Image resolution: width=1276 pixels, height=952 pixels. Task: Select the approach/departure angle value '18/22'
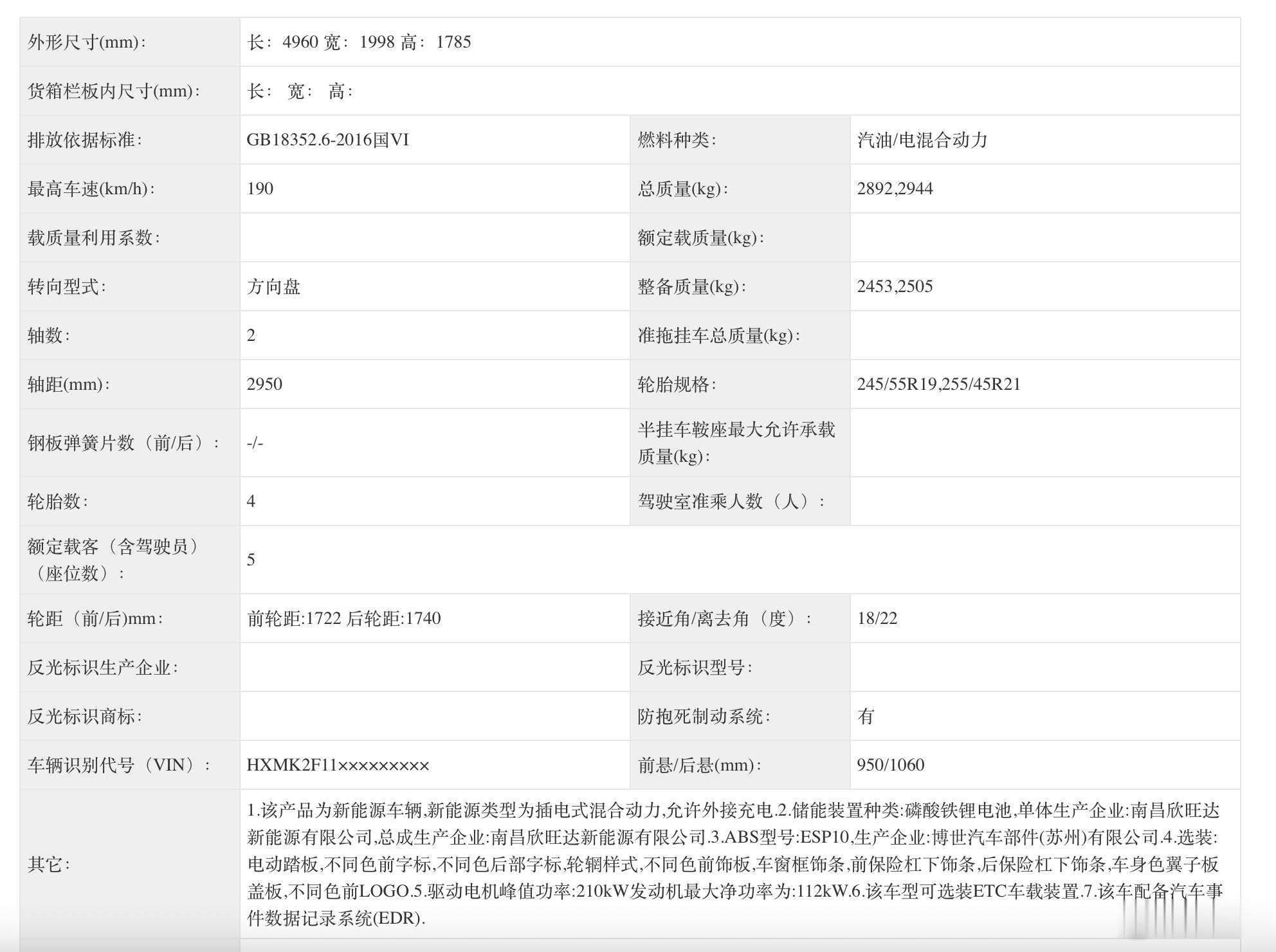pos(877,618)
